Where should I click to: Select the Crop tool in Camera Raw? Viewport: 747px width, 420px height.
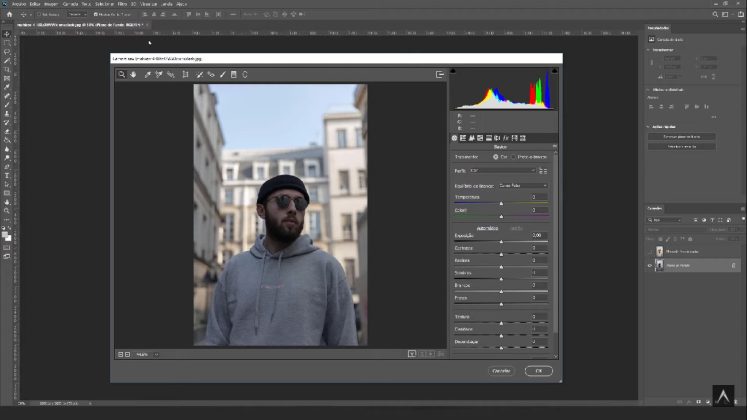[x=185, y=74]
